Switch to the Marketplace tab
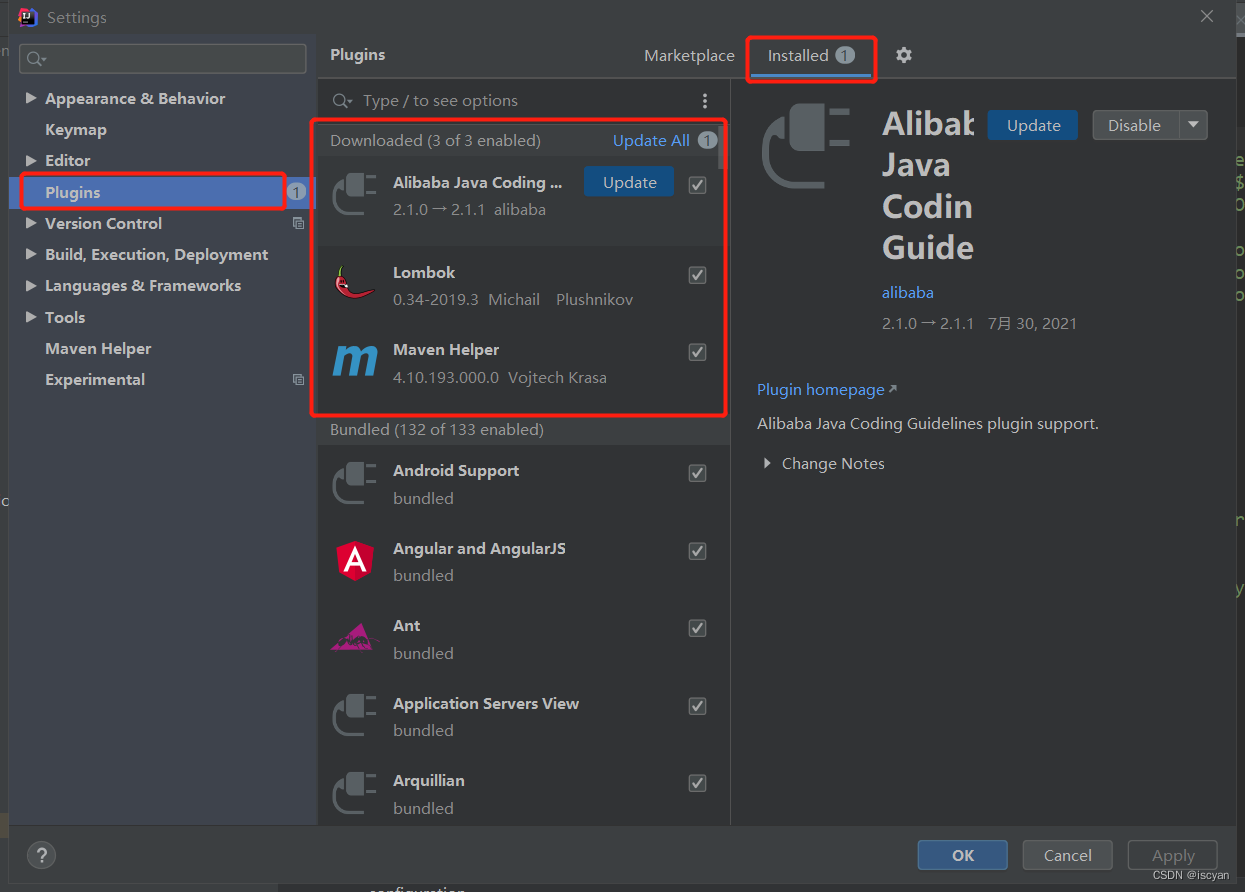 689,56
